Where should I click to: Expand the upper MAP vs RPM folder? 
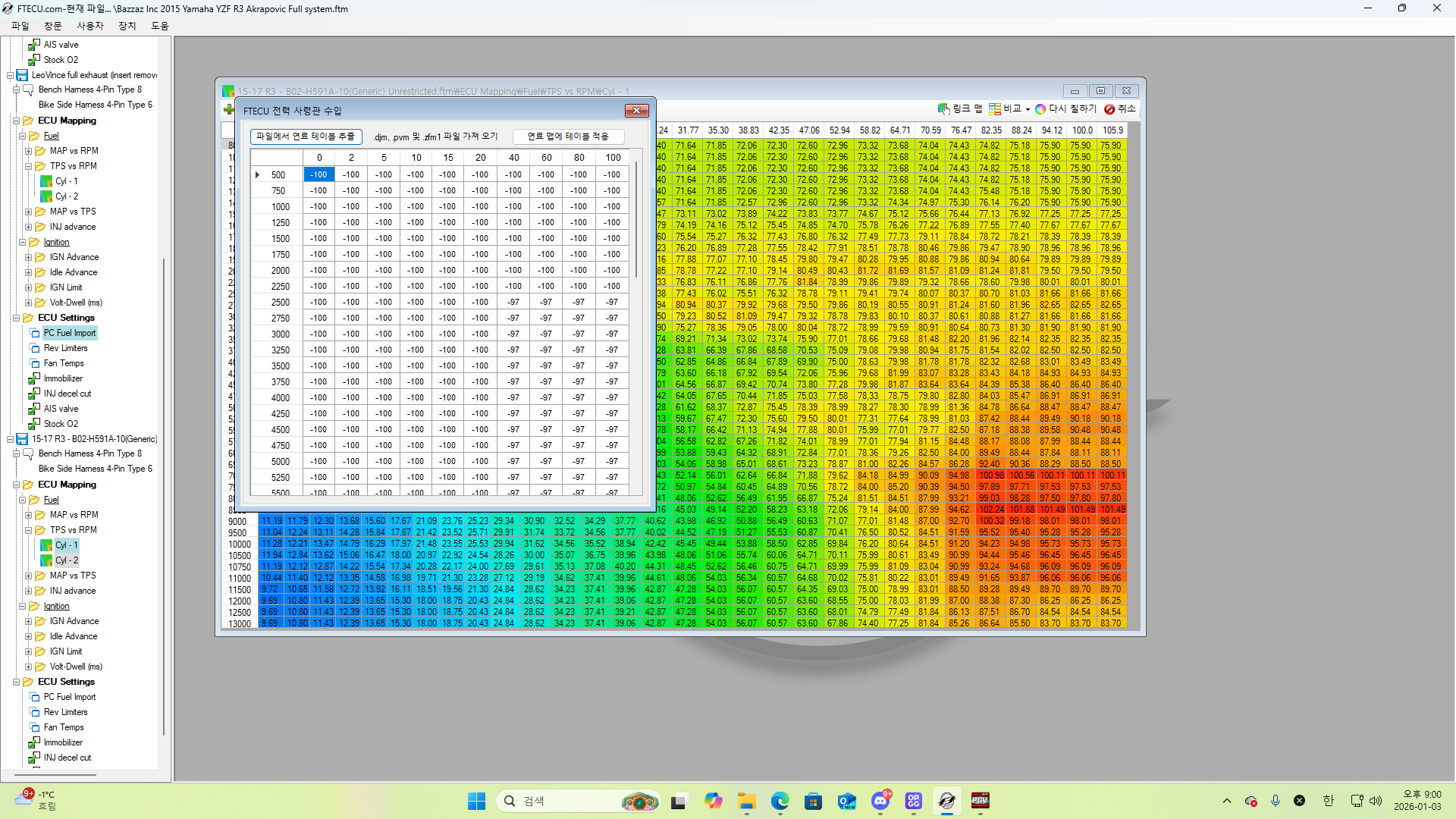coord(28,151)
